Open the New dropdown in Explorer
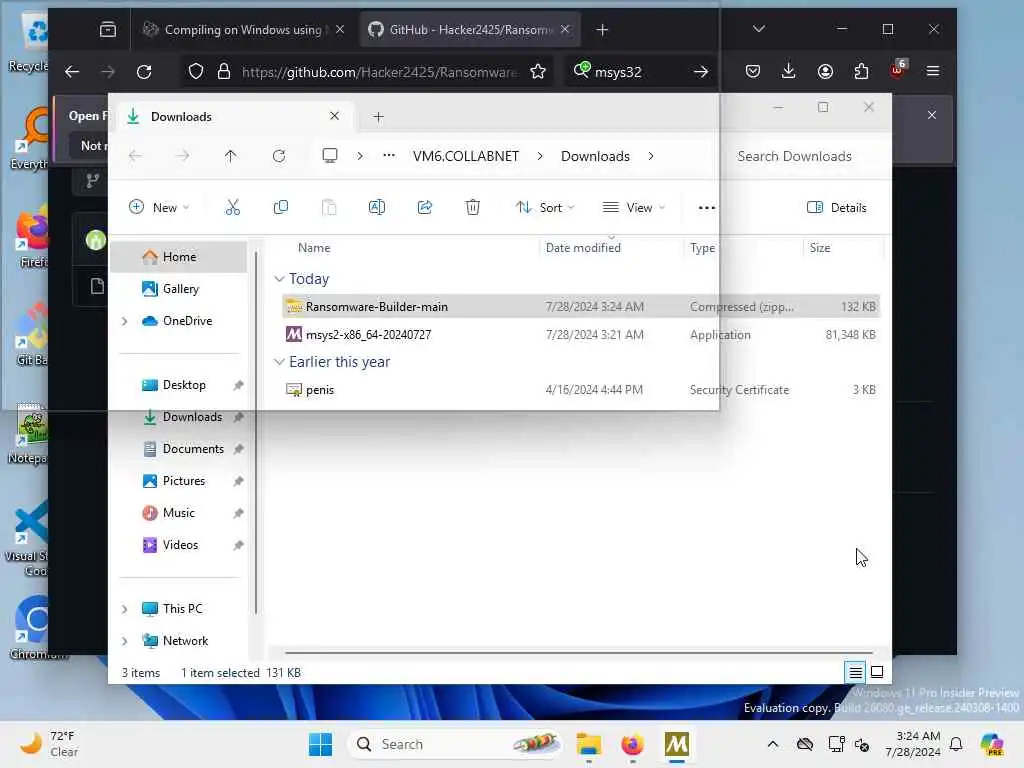 click(x=159, y=208)
